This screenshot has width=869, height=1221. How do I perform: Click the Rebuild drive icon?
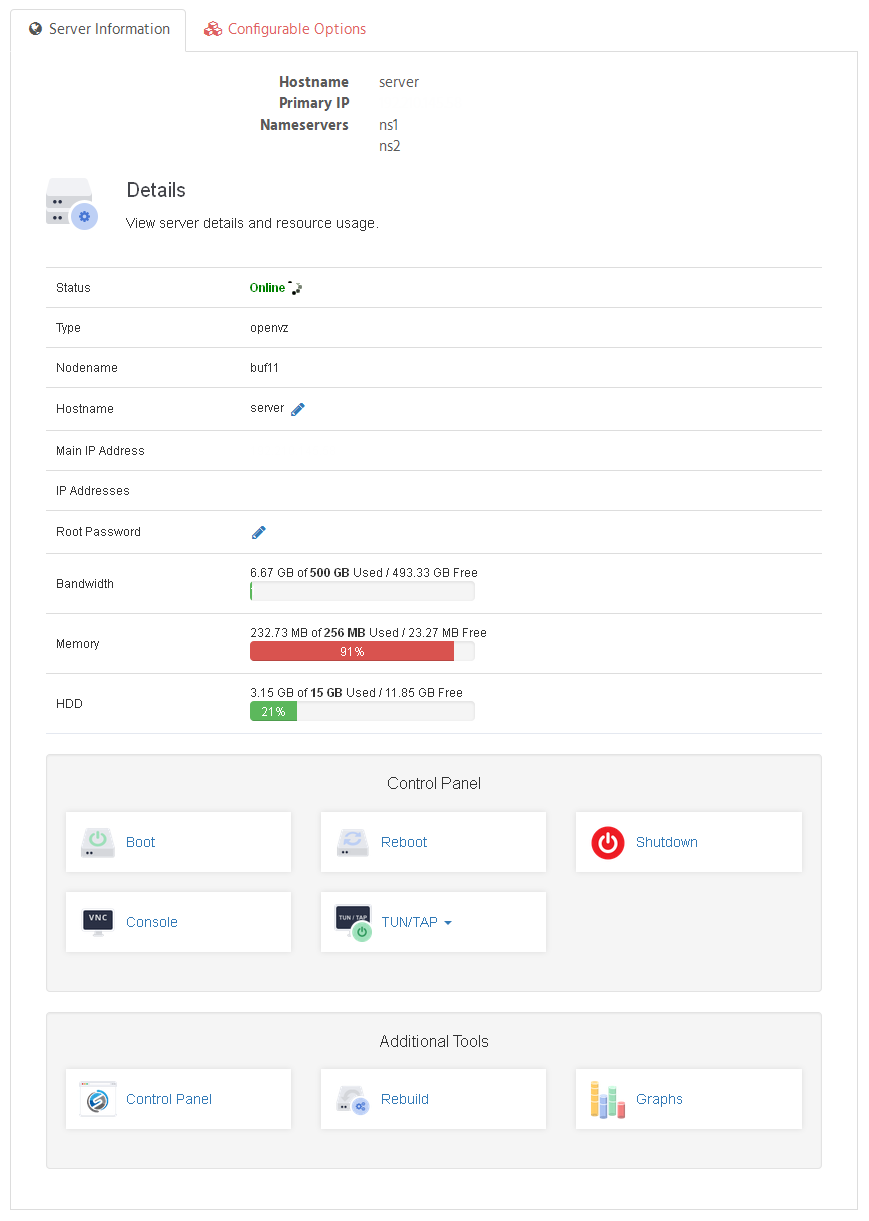(x=353, y=1099)
